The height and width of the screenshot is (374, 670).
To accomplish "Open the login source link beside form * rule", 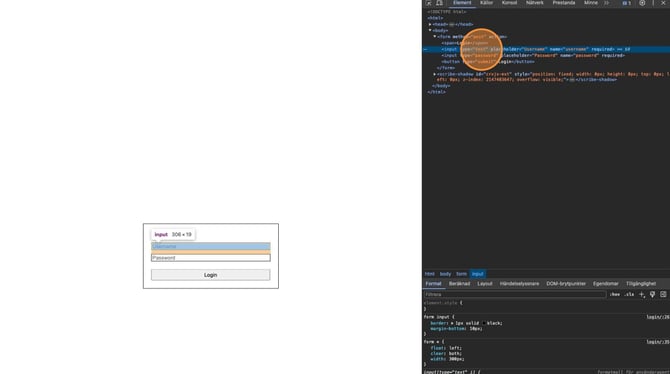I will [x=658, y=342].
